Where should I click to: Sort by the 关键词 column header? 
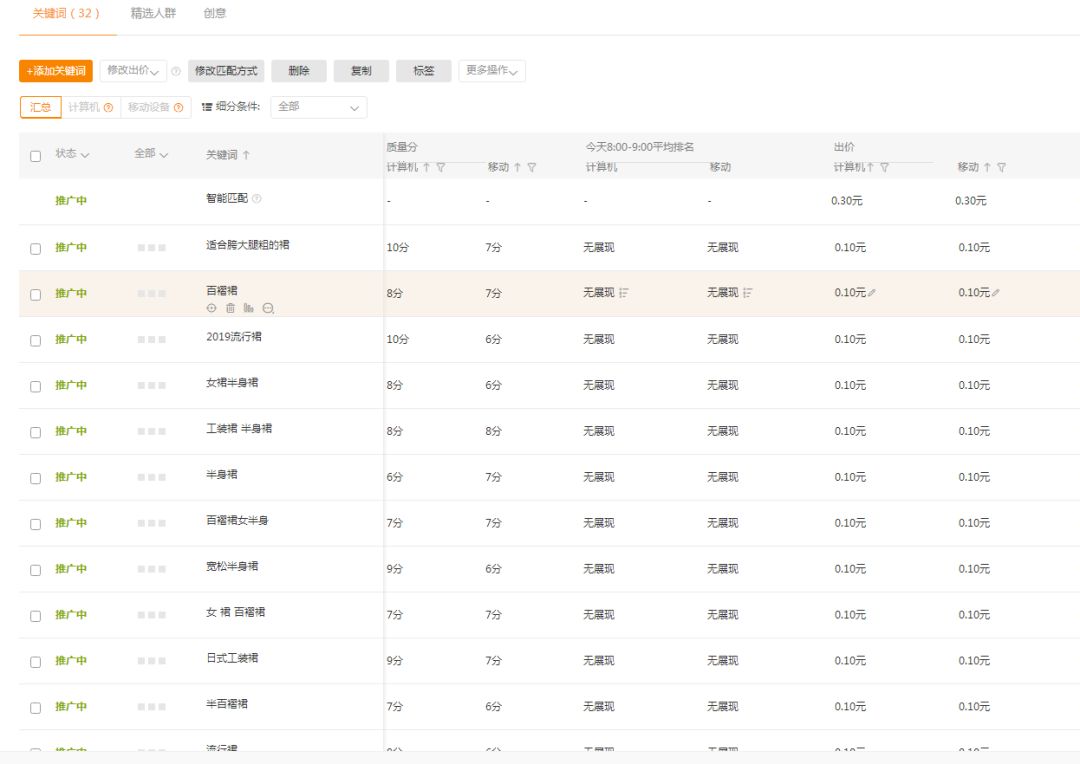pos(228,155)
